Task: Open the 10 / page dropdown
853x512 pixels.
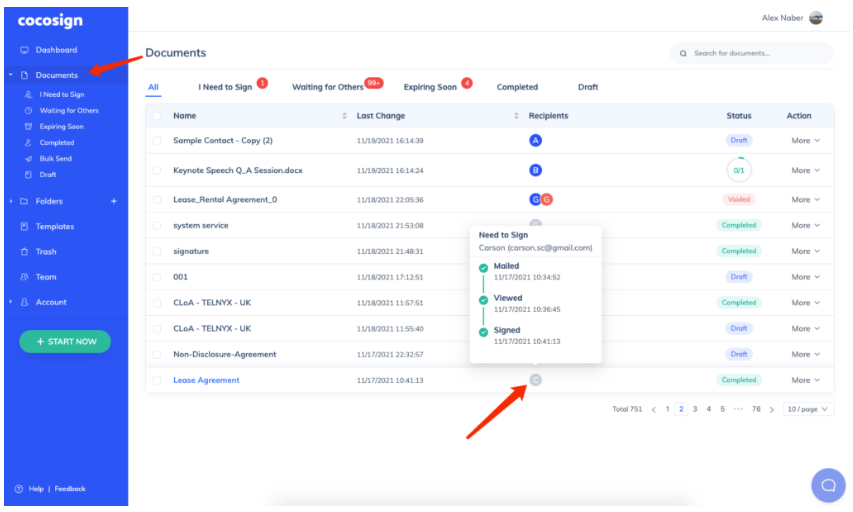Action: point(808,409)
